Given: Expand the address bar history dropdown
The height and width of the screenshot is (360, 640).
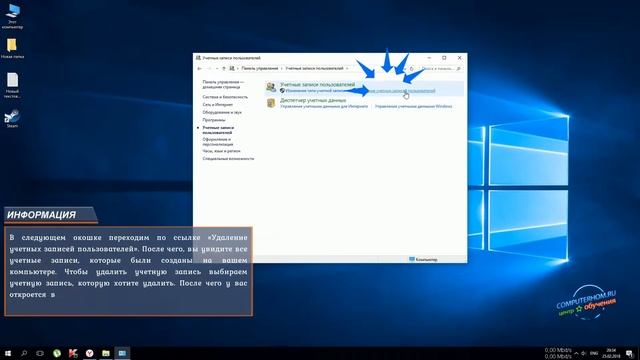Looking at the screenshot, I should point(404,69).
